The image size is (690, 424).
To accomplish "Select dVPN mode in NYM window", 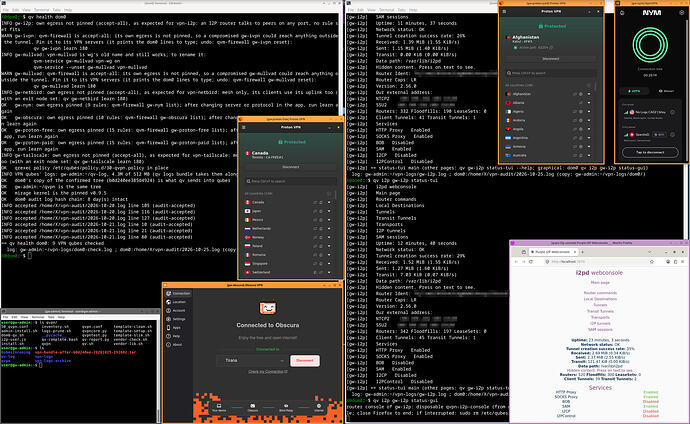I will click(634, 91).
